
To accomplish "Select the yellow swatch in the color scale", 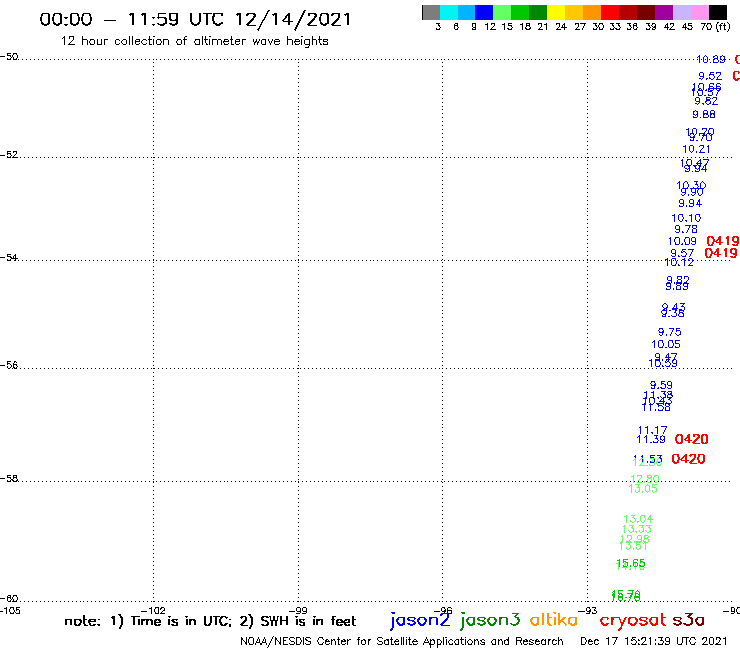I will 556,12.
